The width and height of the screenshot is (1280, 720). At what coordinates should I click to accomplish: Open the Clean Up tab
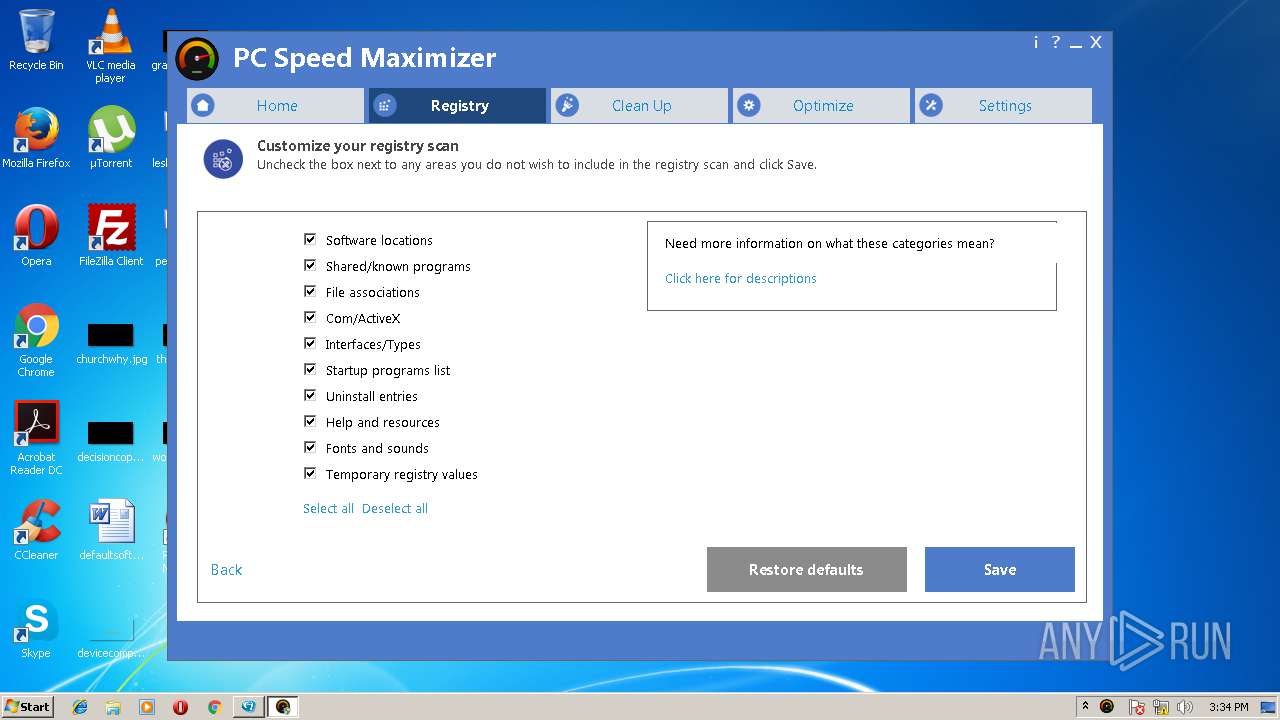click(x=640, y=105)
